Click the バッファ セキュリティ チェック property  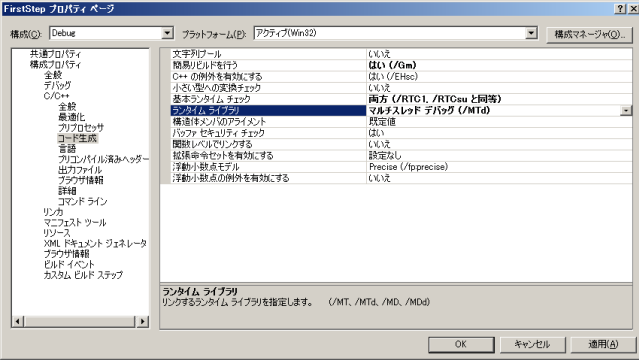[268, 133]
